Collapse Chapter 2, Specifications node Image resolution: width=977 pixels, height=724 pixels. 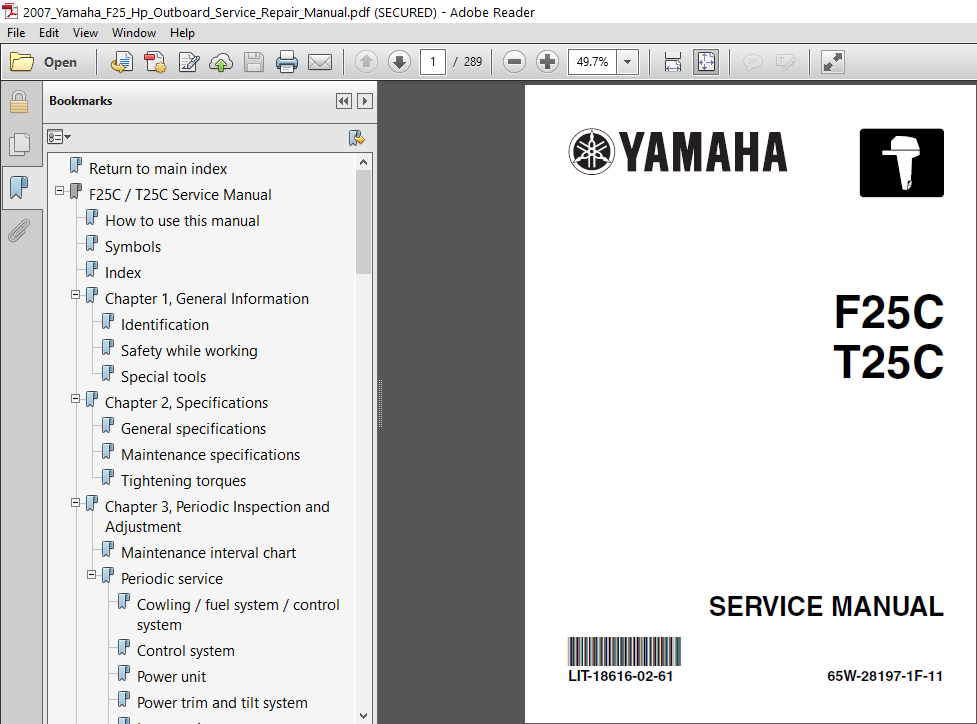[75, 399]
